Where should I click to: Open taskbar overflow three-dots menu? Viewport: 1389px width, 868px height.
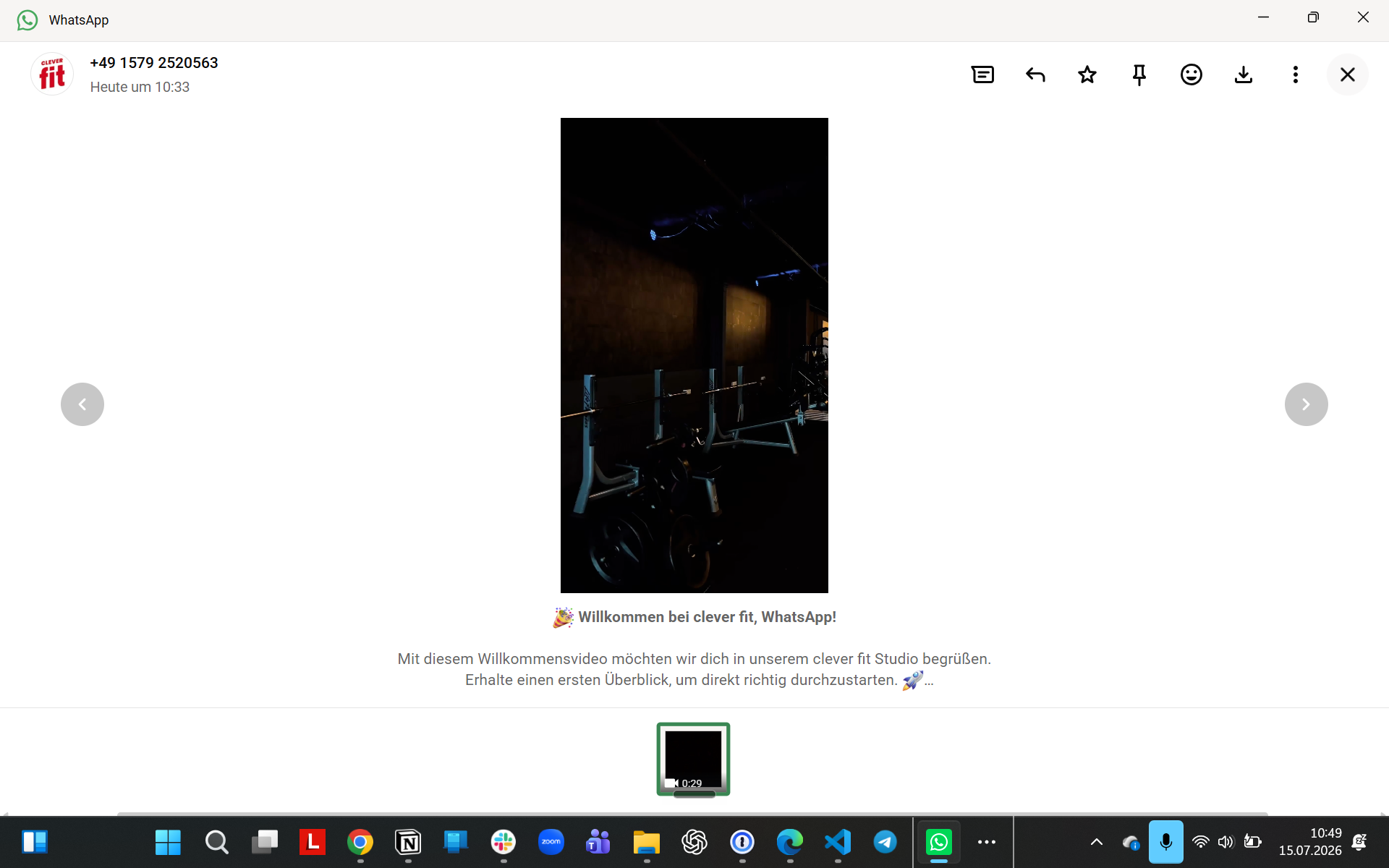987,842
